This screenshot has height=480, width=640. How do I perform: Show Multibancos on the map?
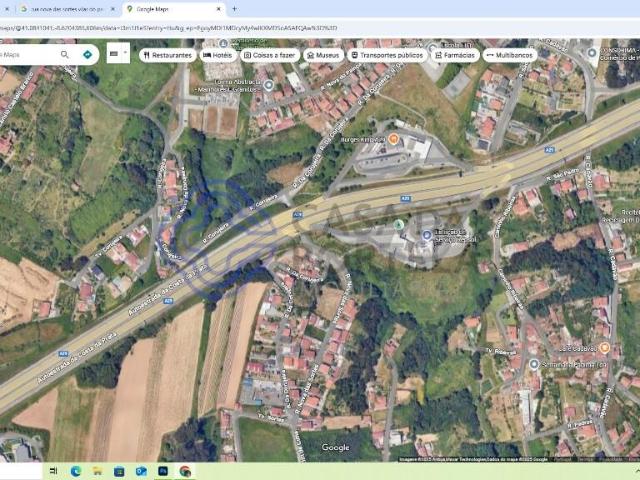click(509, 55)
